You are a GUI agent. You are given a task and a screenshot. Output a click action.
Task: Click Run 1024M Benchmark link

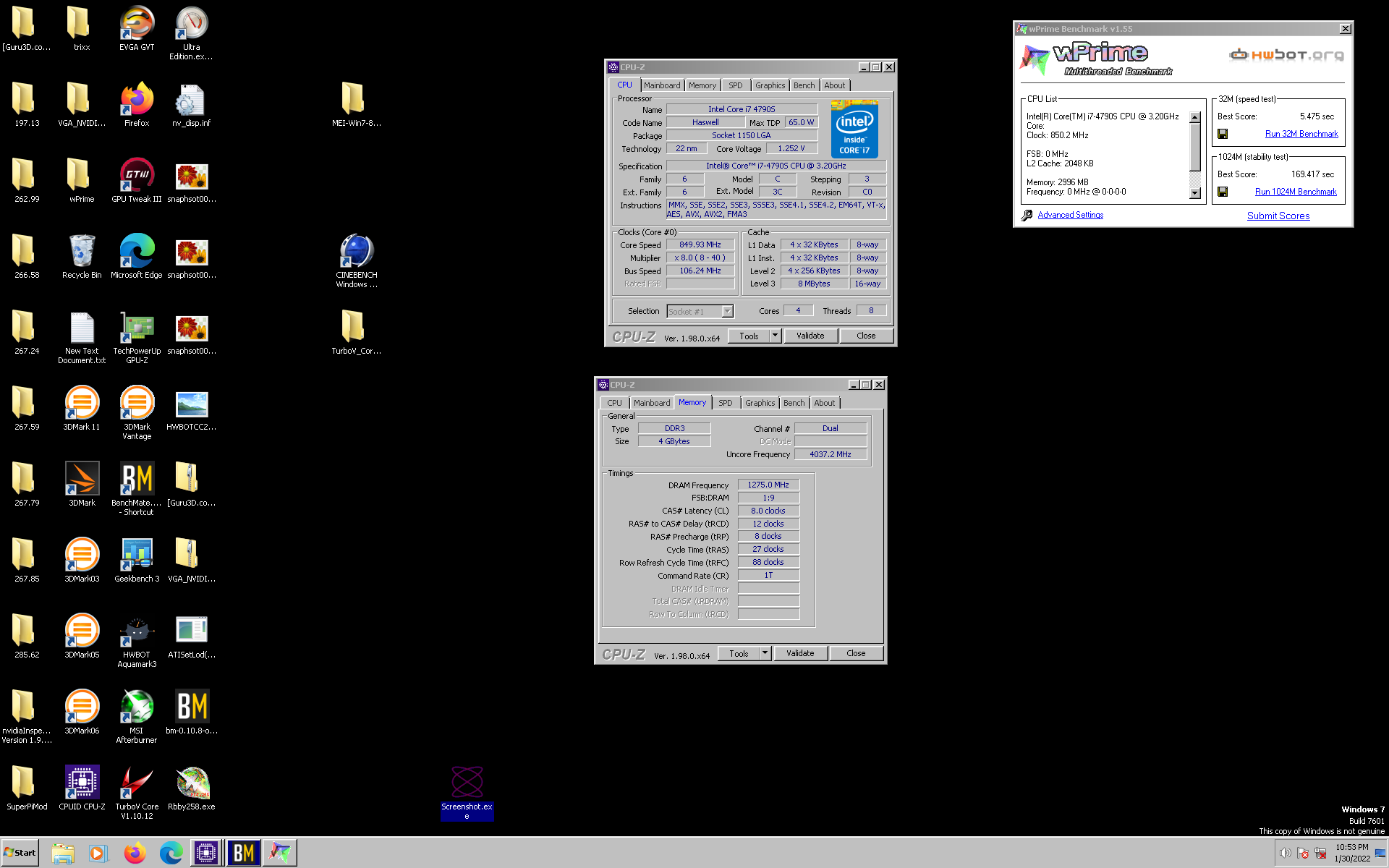[x=1296, y=192]
